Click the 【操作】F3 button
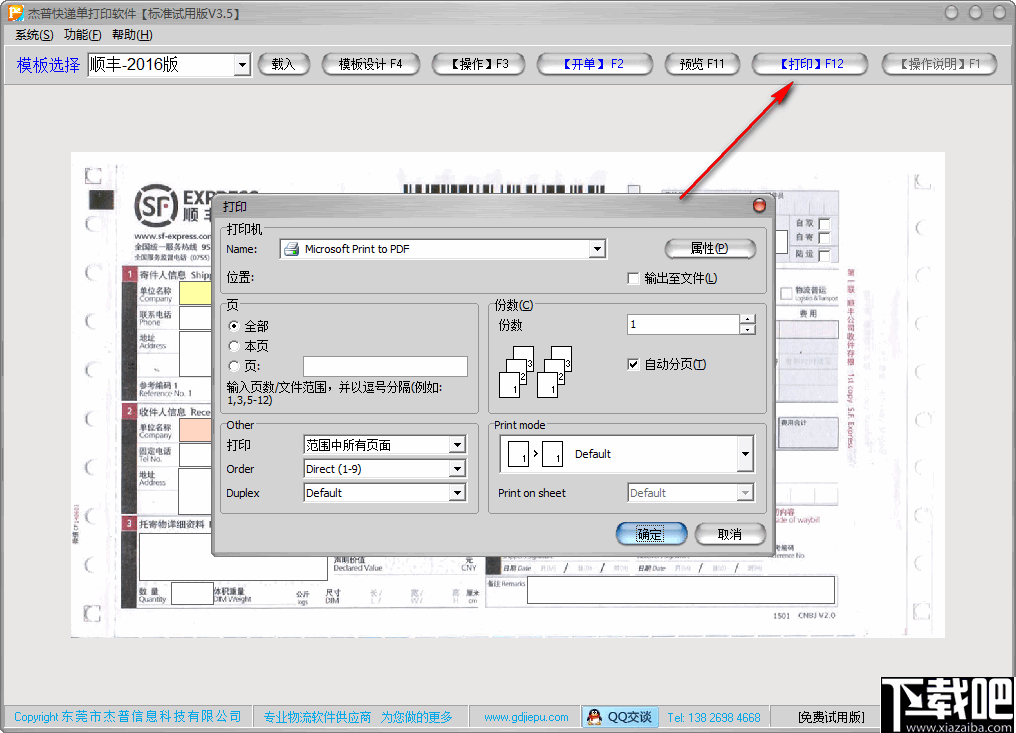The width and height of the screenshot is (1016, 733). point(478,64)
